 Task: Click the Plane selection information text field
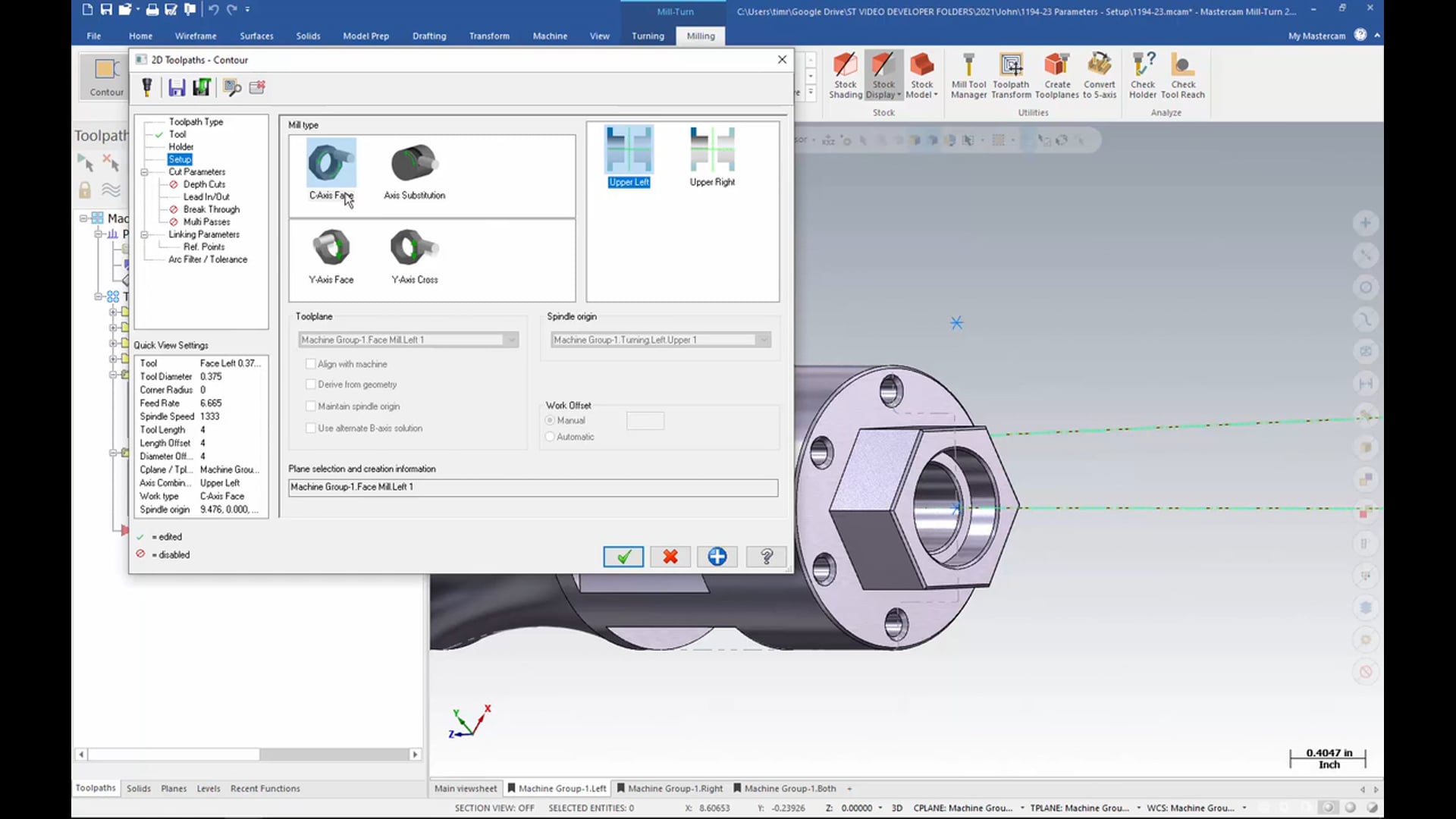pyautogui.click(x=533, y=487)
